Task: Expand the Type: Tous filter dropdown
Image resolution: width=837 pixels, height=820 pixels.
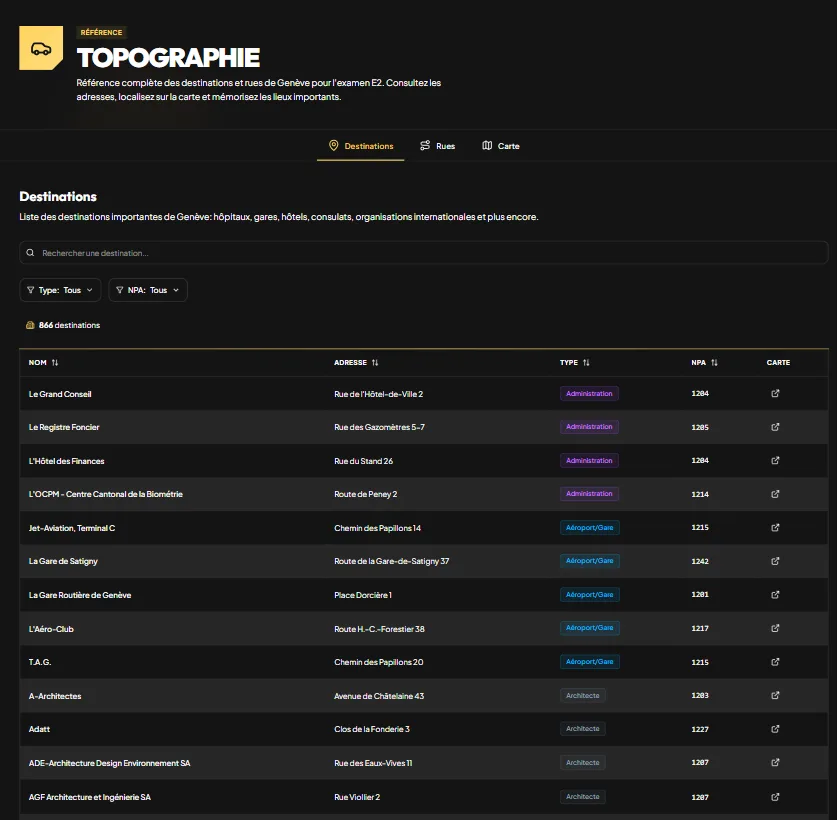Action: pos(60,290)
